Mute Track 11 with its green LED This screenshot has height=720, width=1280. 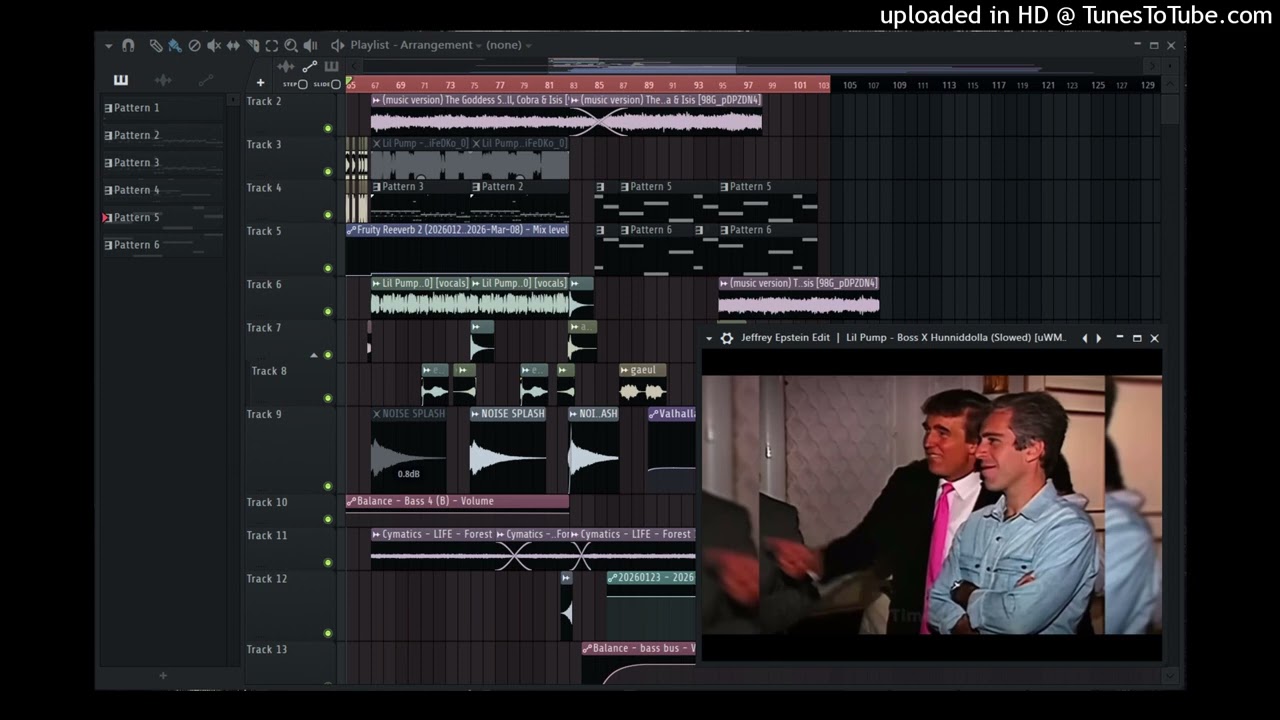click(x=328, y=562)
